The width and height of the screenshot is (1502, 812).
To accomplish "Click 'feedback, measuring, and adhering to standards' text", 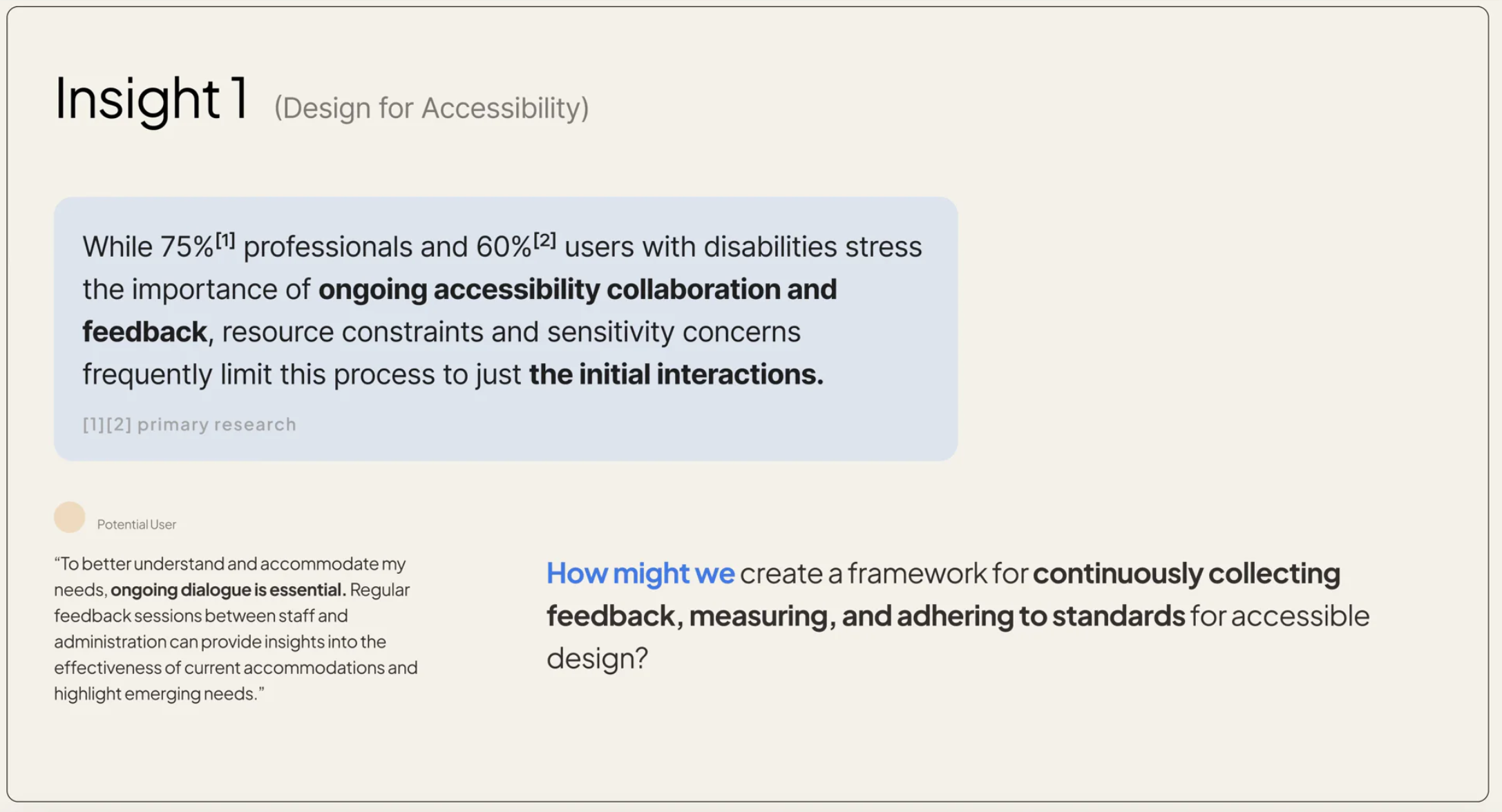I will tap(866, 616).
